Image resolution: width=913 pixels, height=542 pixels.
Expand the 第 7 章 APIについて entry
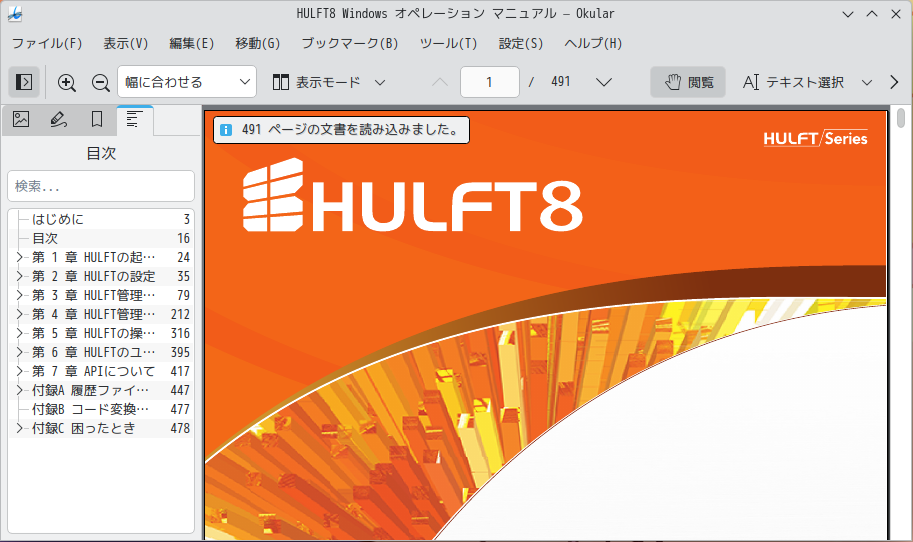pos(19,371)
